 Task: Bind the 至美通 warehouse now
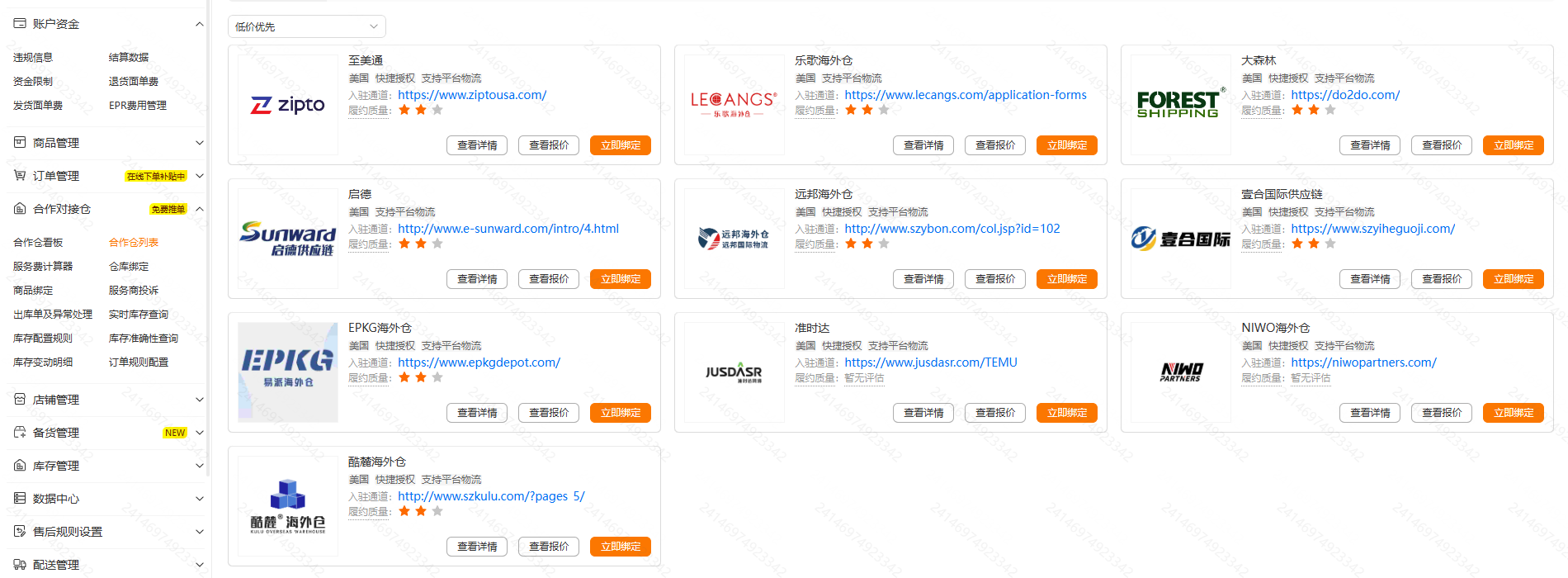[621, 145]
